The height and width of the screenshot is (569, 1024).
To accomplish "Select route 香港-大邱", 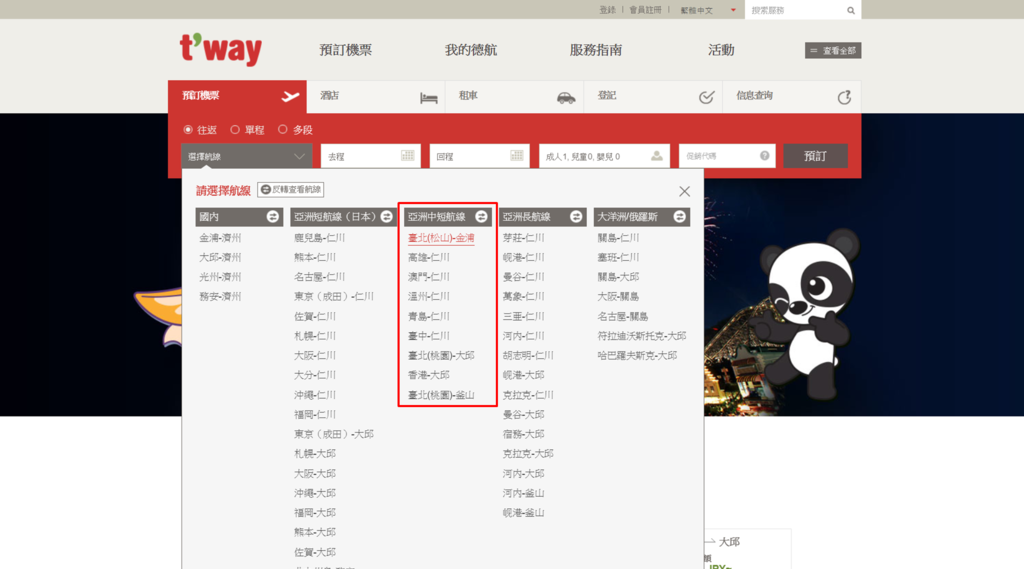I will point(428,375).
